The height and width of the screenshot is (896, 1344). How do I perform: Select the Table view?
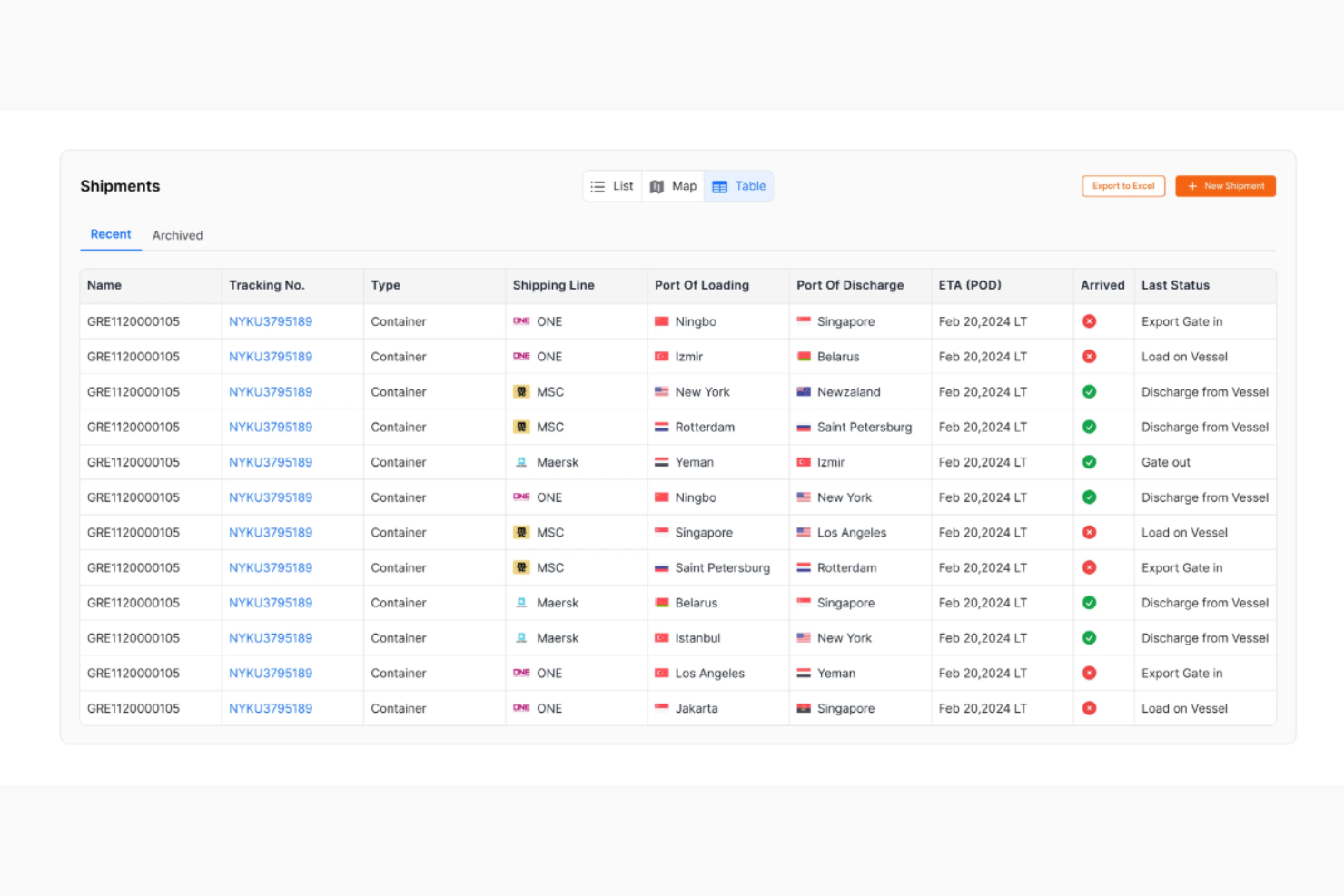coord(738,186)
